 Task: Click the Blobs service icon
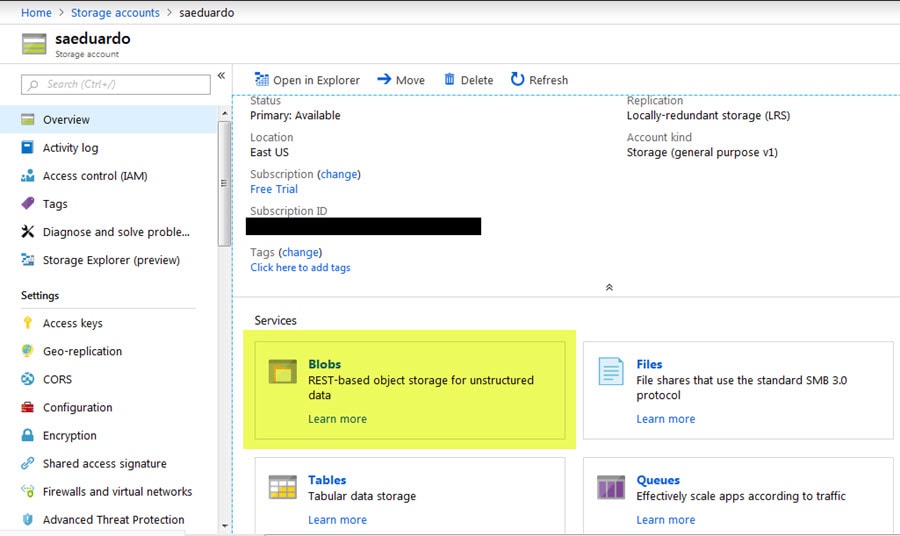283,372
